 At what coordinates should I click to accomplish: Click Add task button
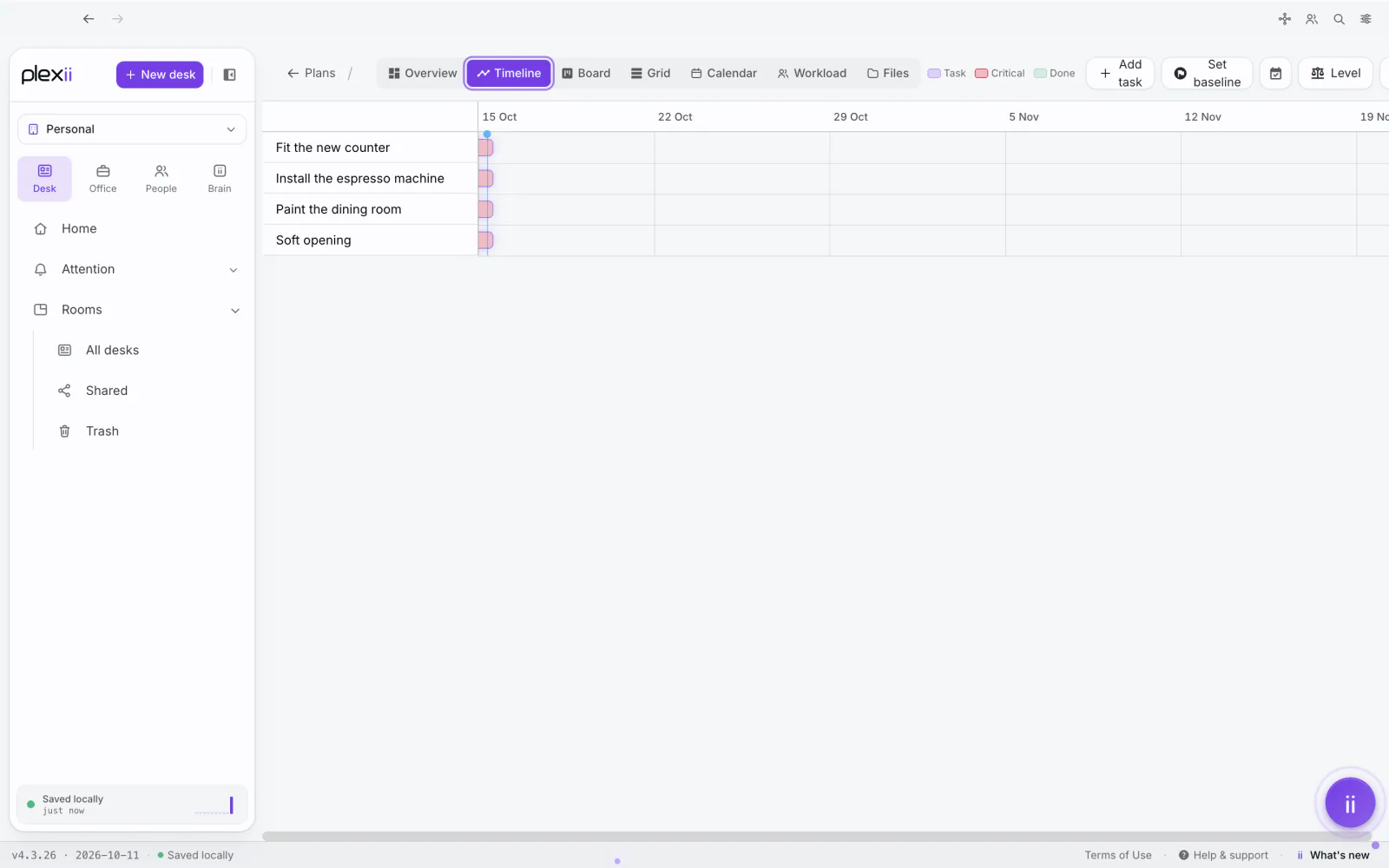pyautogui.click(x=1121, y=73)
